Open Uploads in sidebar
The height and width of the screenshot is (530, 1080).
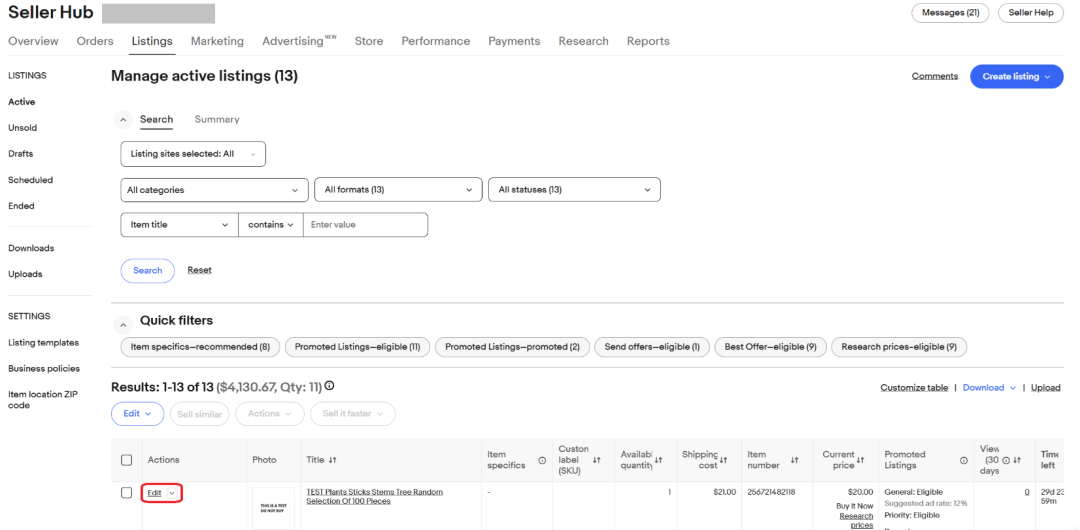[x=25, y=274]
